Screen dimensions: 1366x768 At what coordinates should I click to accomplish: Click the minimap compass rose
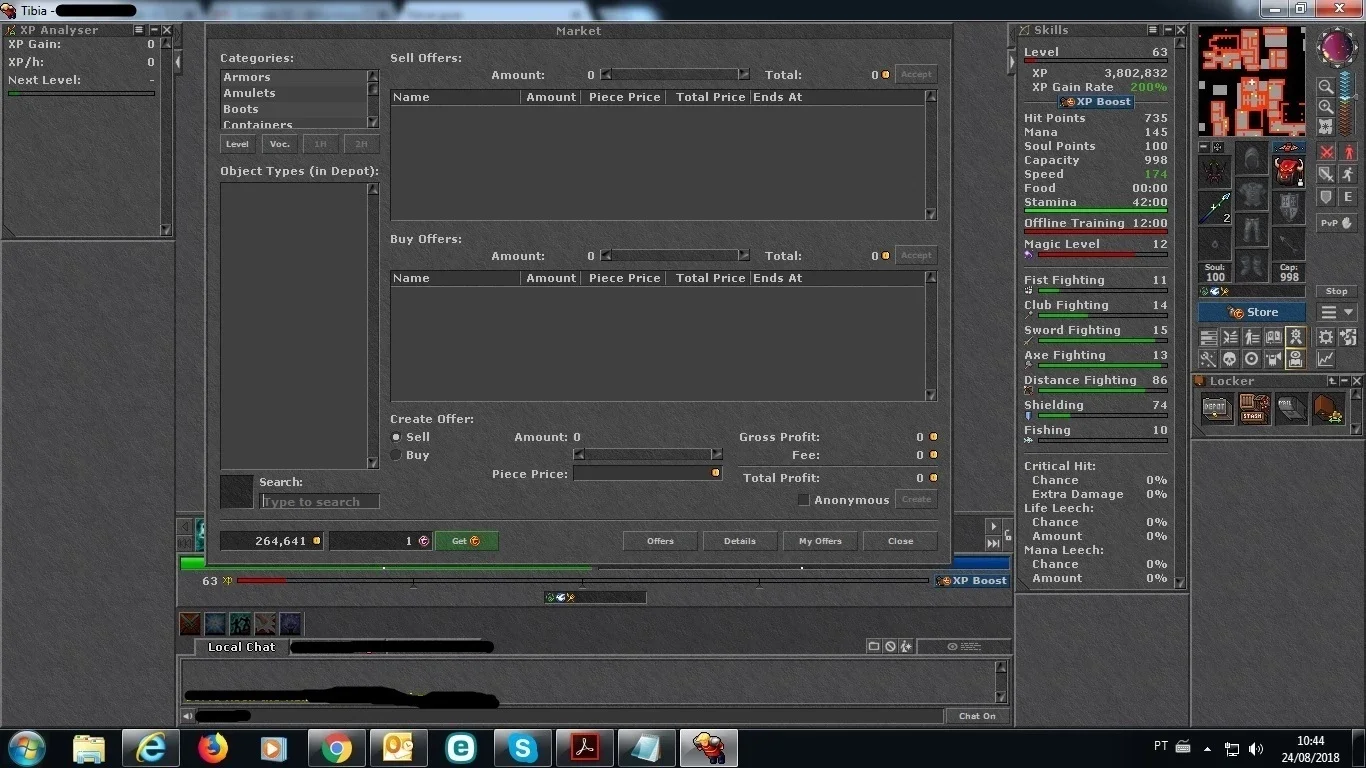pyautogui.click(x=1336, y=46)
